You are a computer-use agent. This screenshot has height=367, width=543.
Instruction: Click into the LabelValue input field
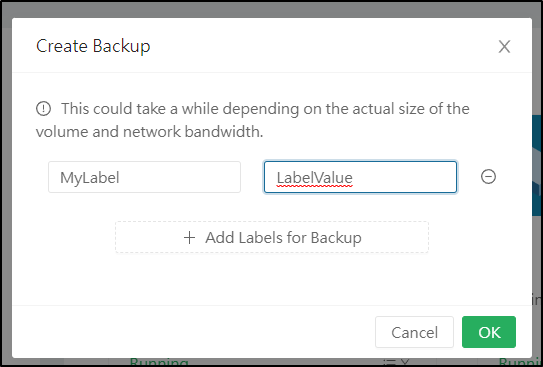coord(360,177)
